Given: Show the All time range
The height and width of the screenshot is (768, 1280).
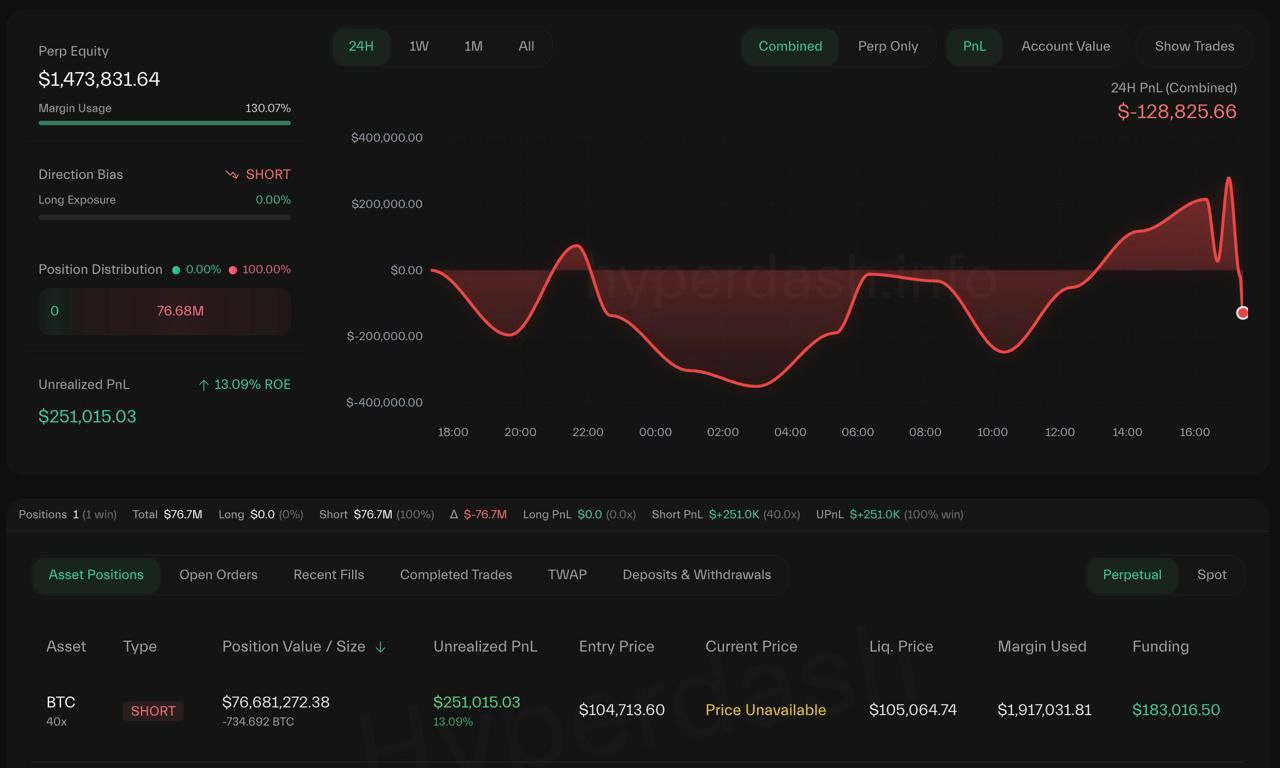Looking at the screenshot, I should point(526,46).
